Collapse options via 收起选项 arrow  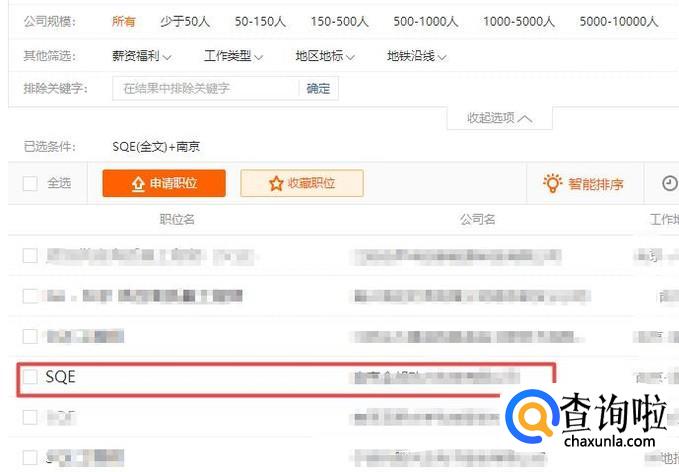(x=524, y=118)
